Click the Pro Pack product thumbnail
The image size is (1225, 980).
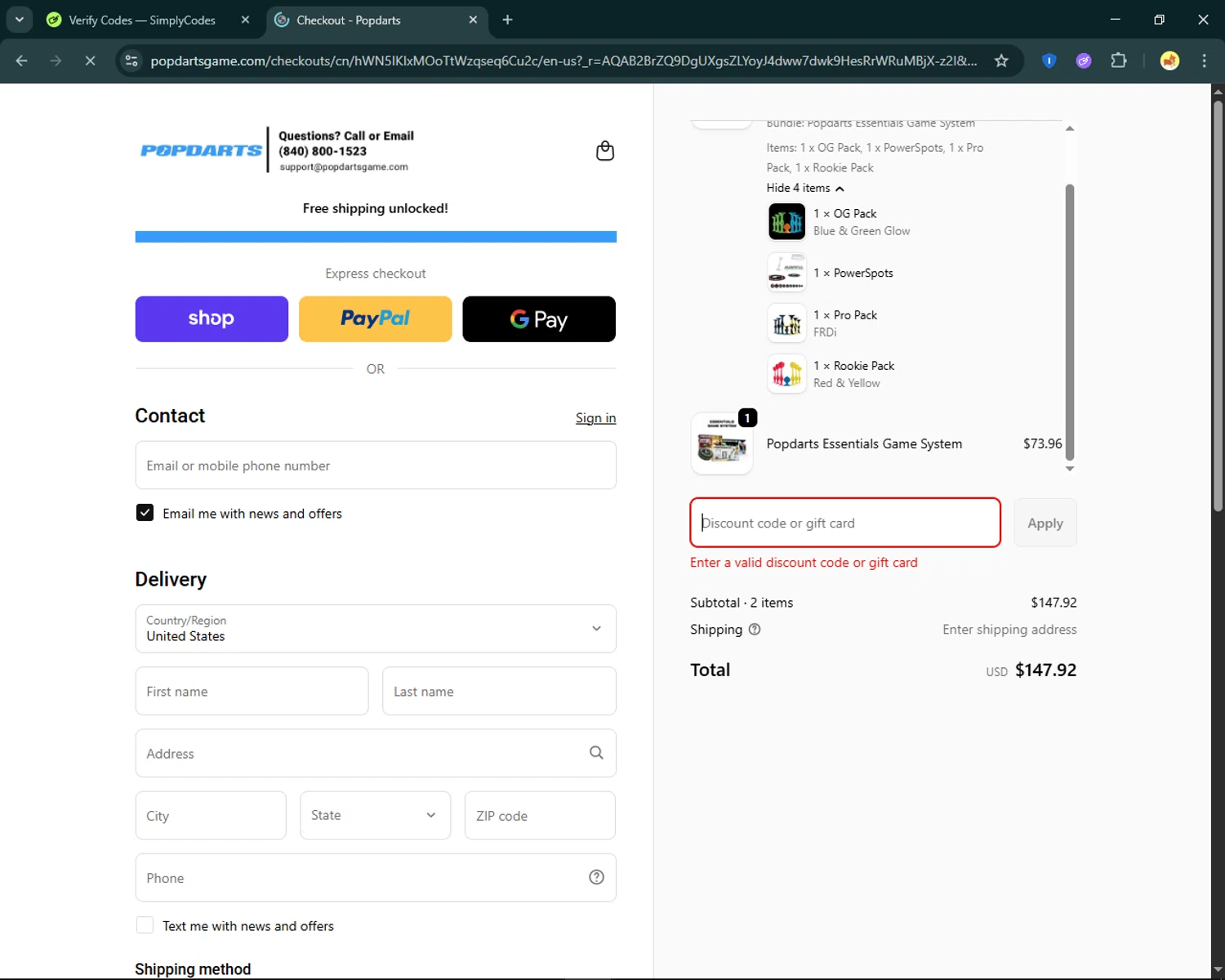point(787,323)
